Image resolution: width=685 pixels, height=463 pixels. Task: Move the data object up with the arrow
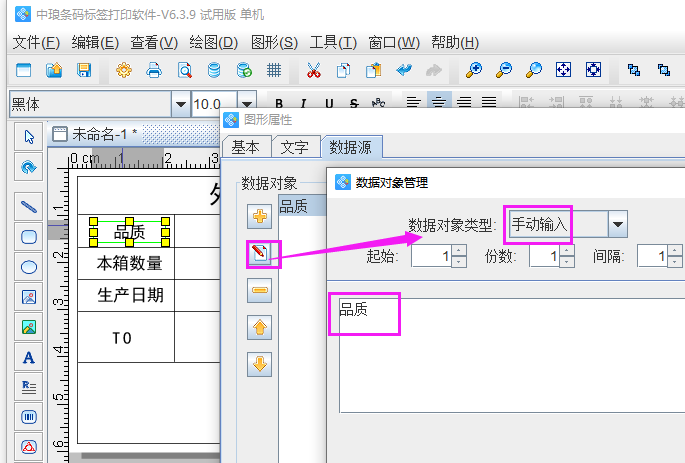point(260,327)
